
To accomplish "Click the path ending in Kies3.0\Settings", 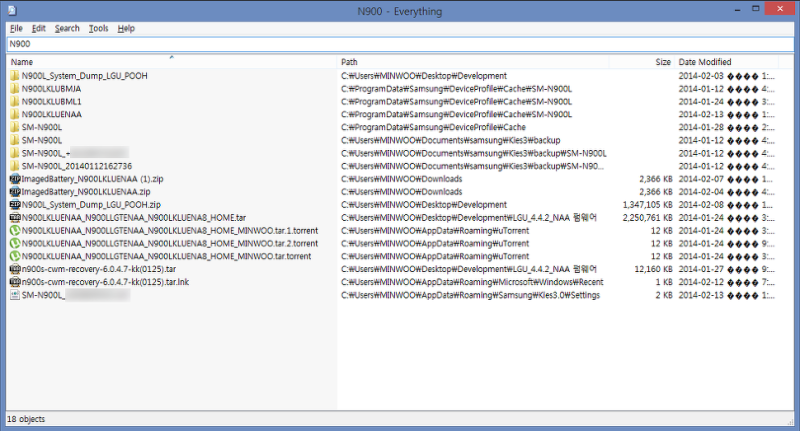I will 470,295.
